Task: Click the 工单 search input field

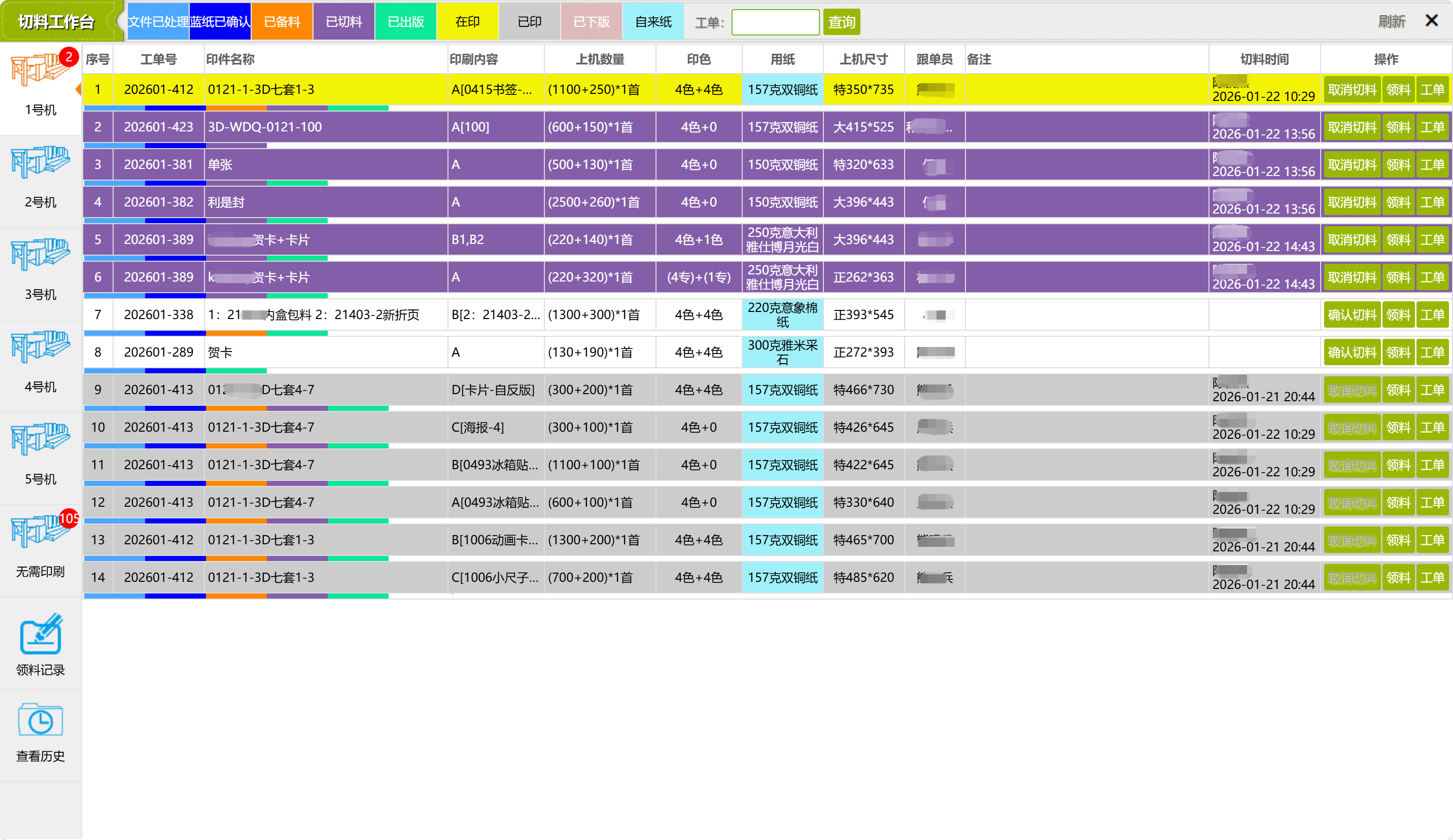Action: pos(775,22)
